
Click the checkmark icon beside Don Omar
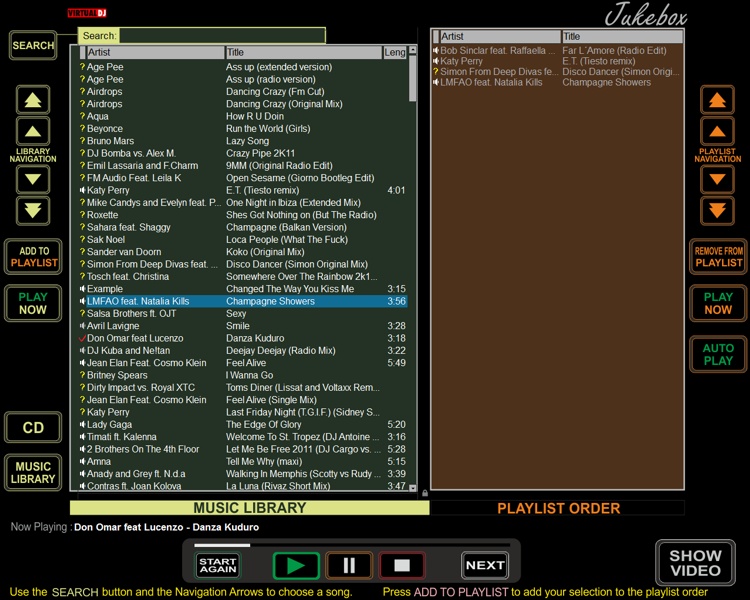pos(82,338)
